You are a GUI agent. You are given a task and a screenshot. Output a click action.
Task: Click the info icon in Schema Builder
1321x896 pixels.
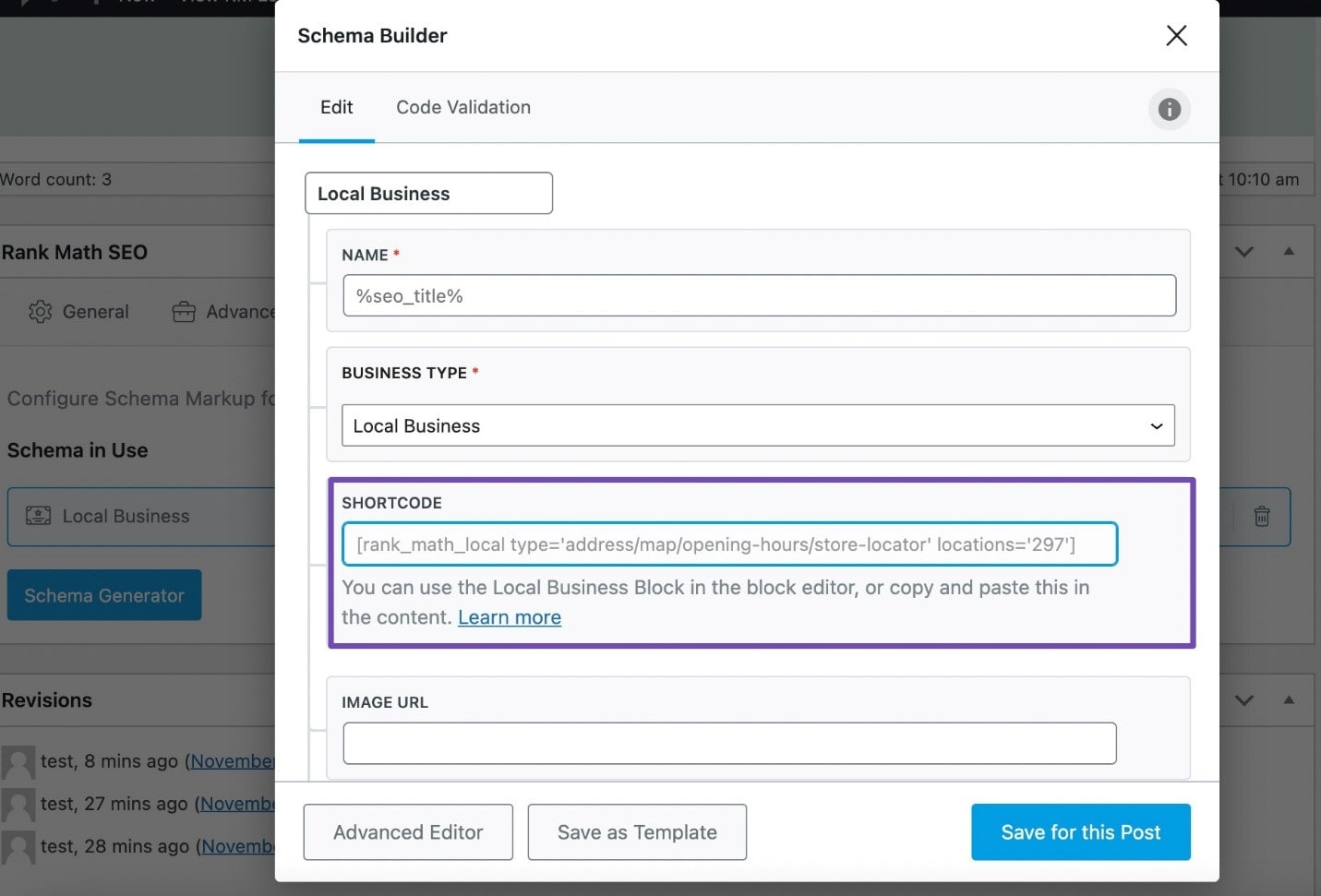point(1169,109)
